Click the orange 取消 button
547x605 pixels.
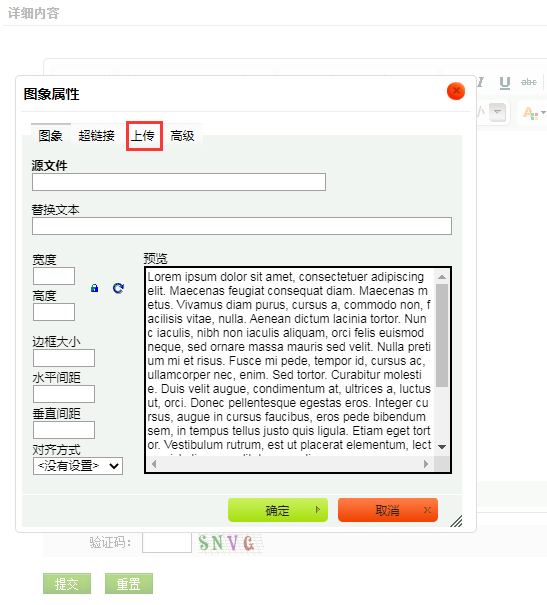(388, 510)
